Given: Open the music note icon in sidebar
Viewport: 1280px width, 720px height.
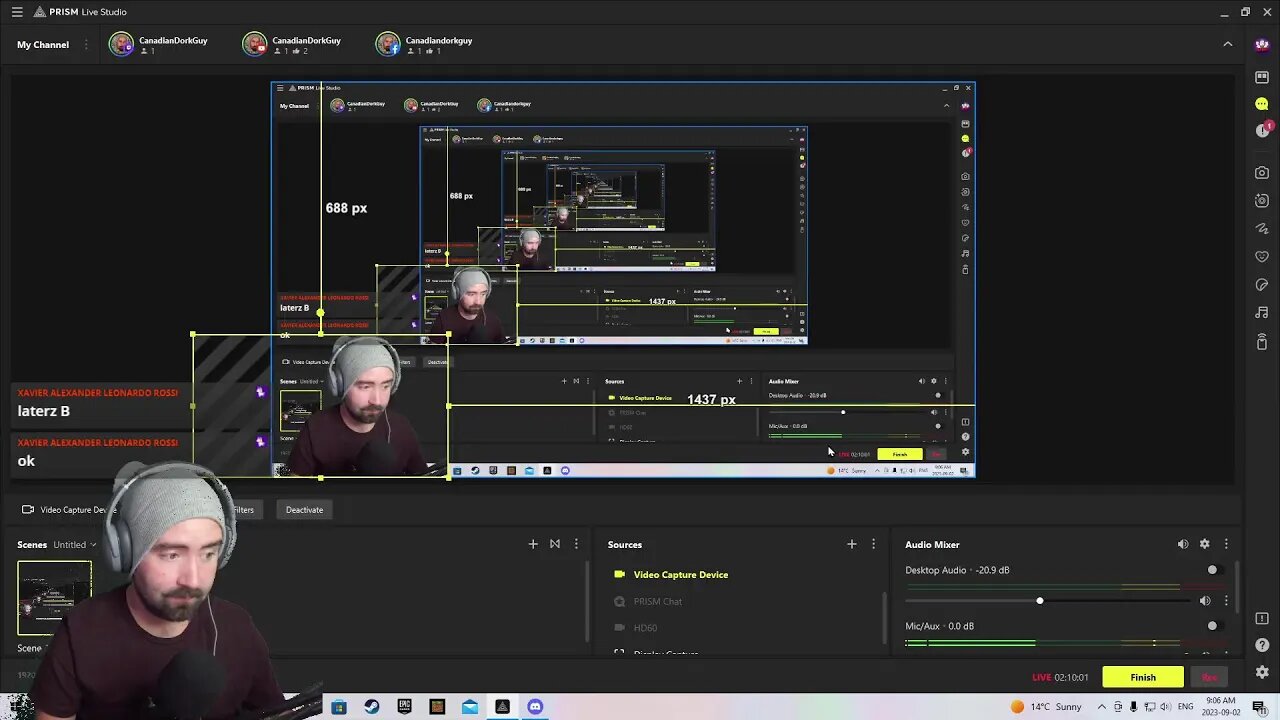Looking at the screenshot, I should point(1262,313).
